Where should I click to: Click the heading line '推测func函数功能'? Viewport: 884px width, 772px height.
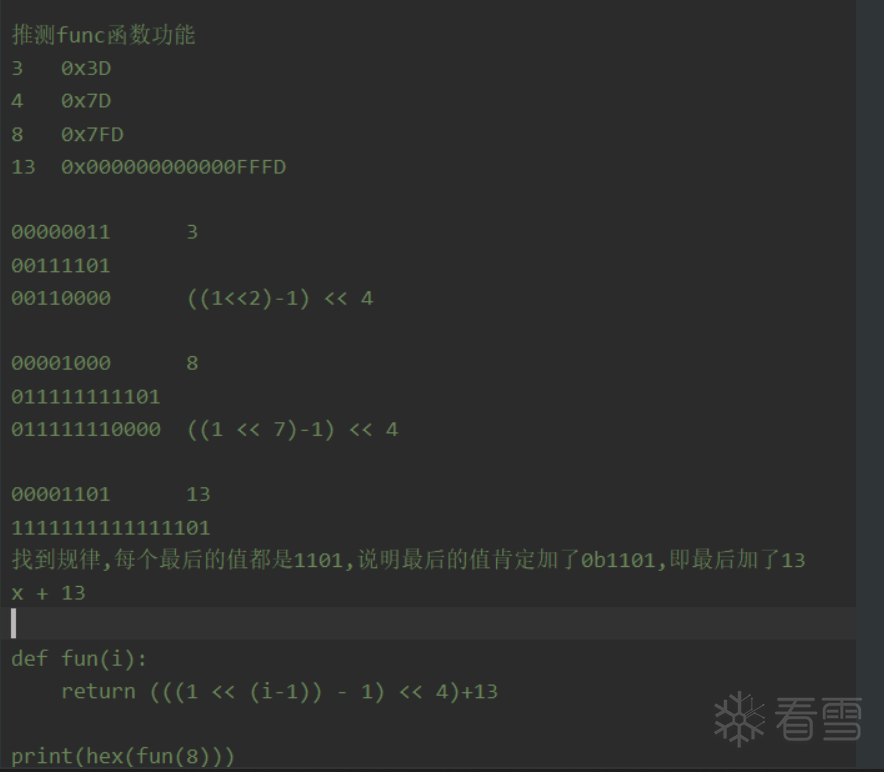[103, 36]
